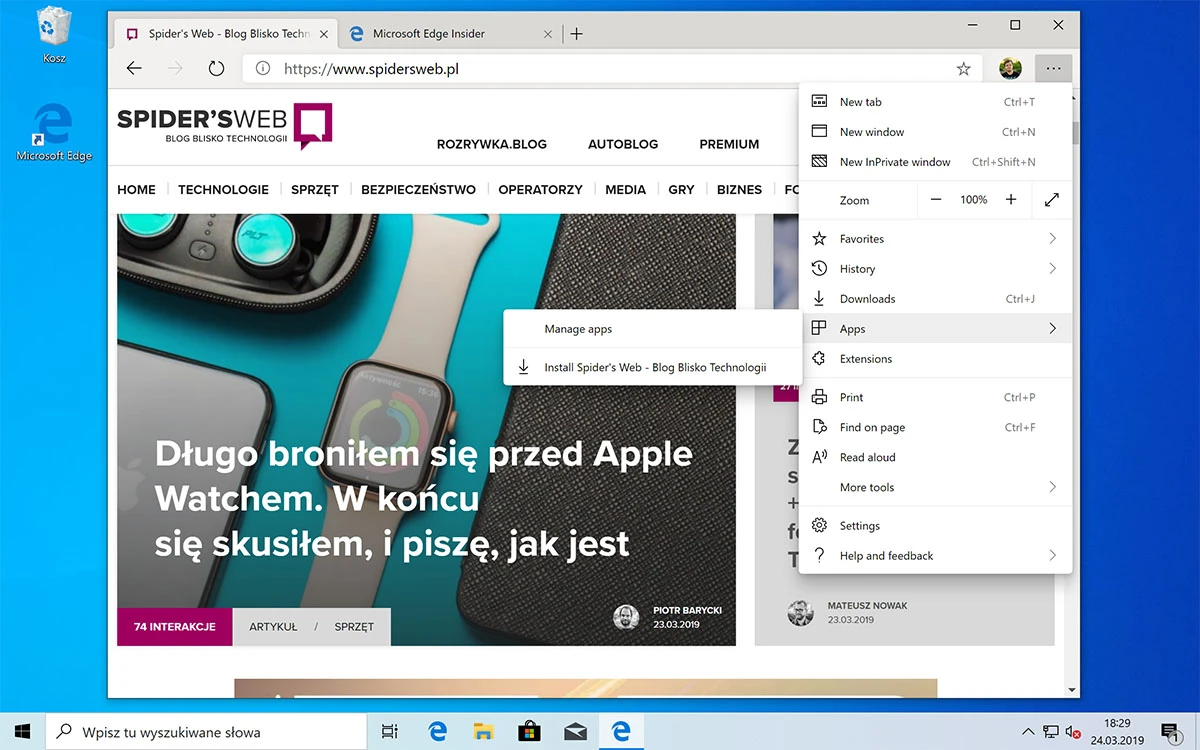Add page to favorites with star icon
Image resolution: width=1200 pixels, height=750 pixels.
click(x=964, y=69)
